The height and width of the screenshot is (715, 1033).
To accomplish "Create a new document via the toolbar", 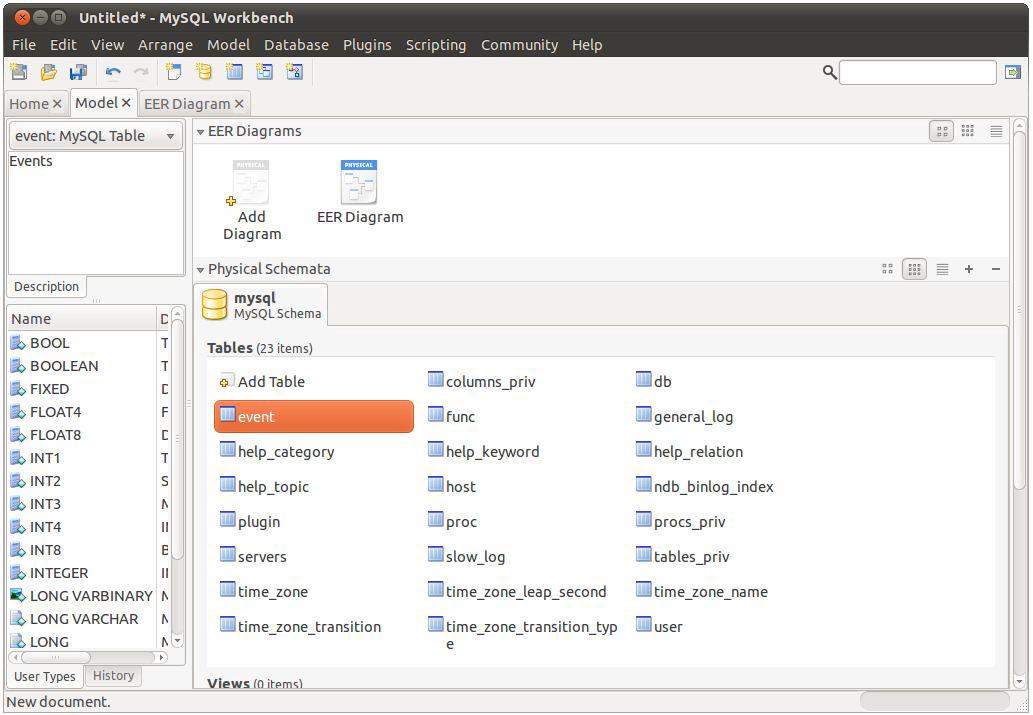I will (x=18, y=71).
